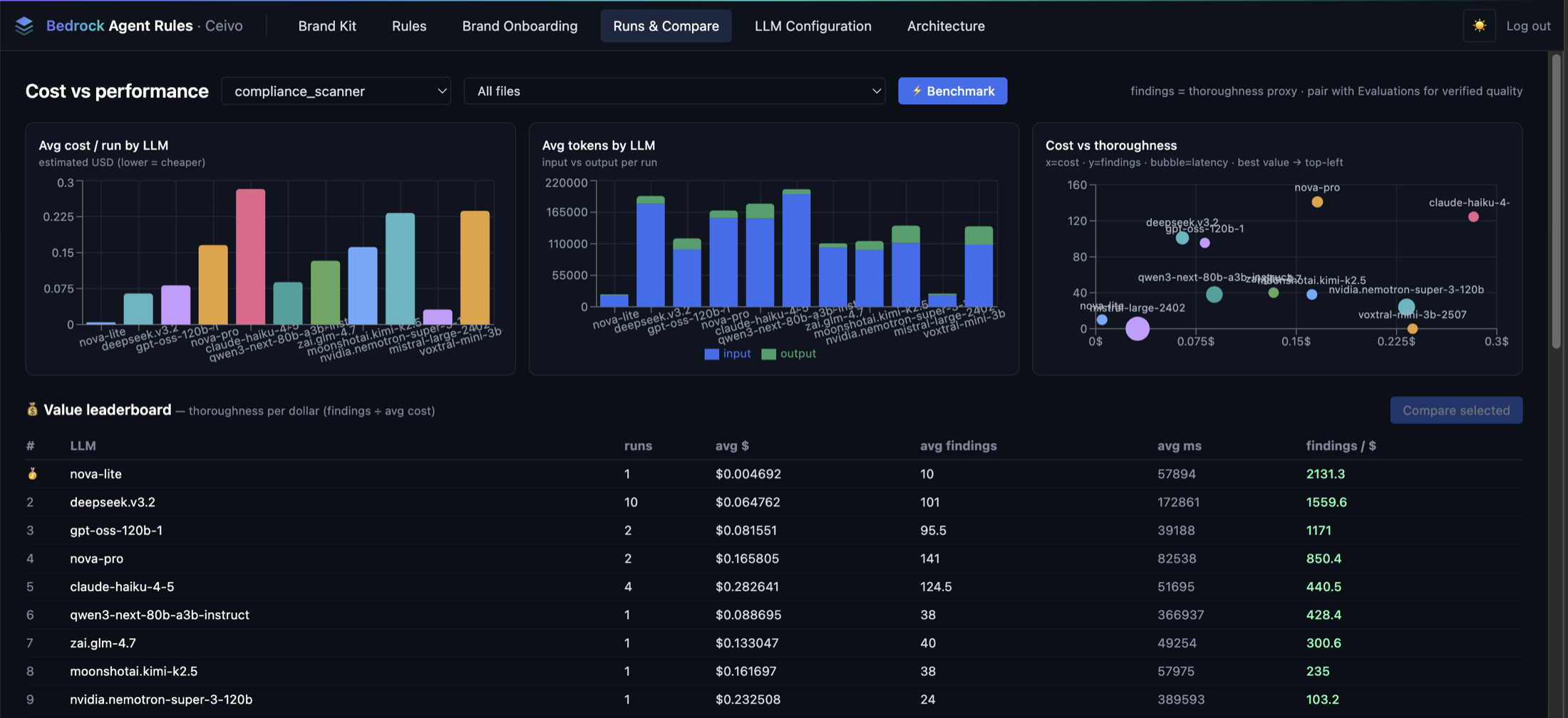
Task: Click the 124.5 avg findings cell
Action: [x=936, y=586]
